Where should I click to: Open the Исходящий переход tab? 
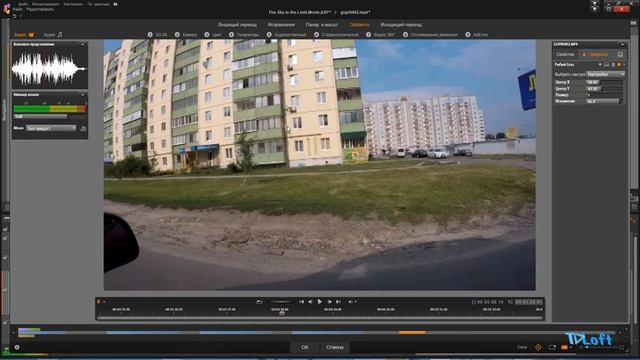pos(401,25)
